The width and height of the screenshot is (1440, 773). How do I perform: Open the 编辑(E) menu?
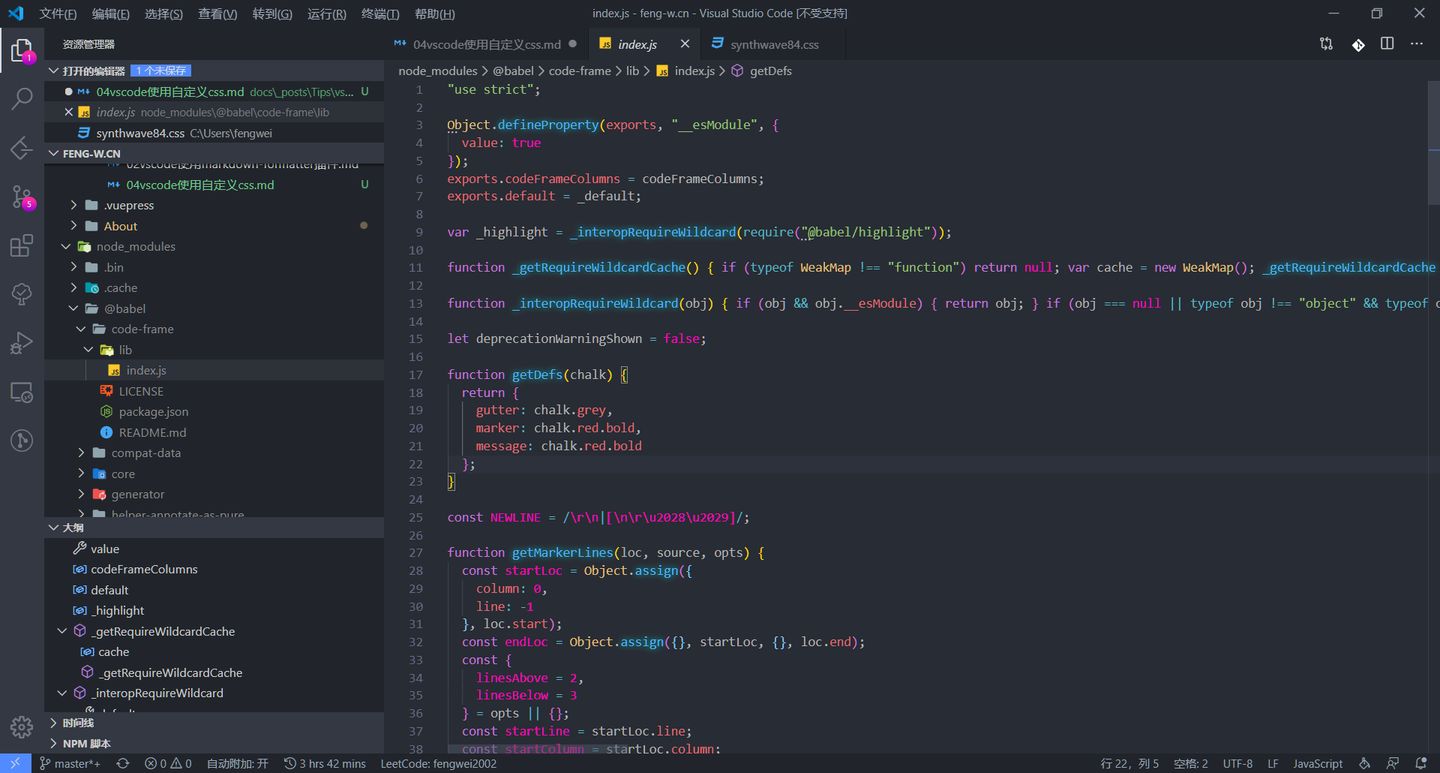(111, 14)
